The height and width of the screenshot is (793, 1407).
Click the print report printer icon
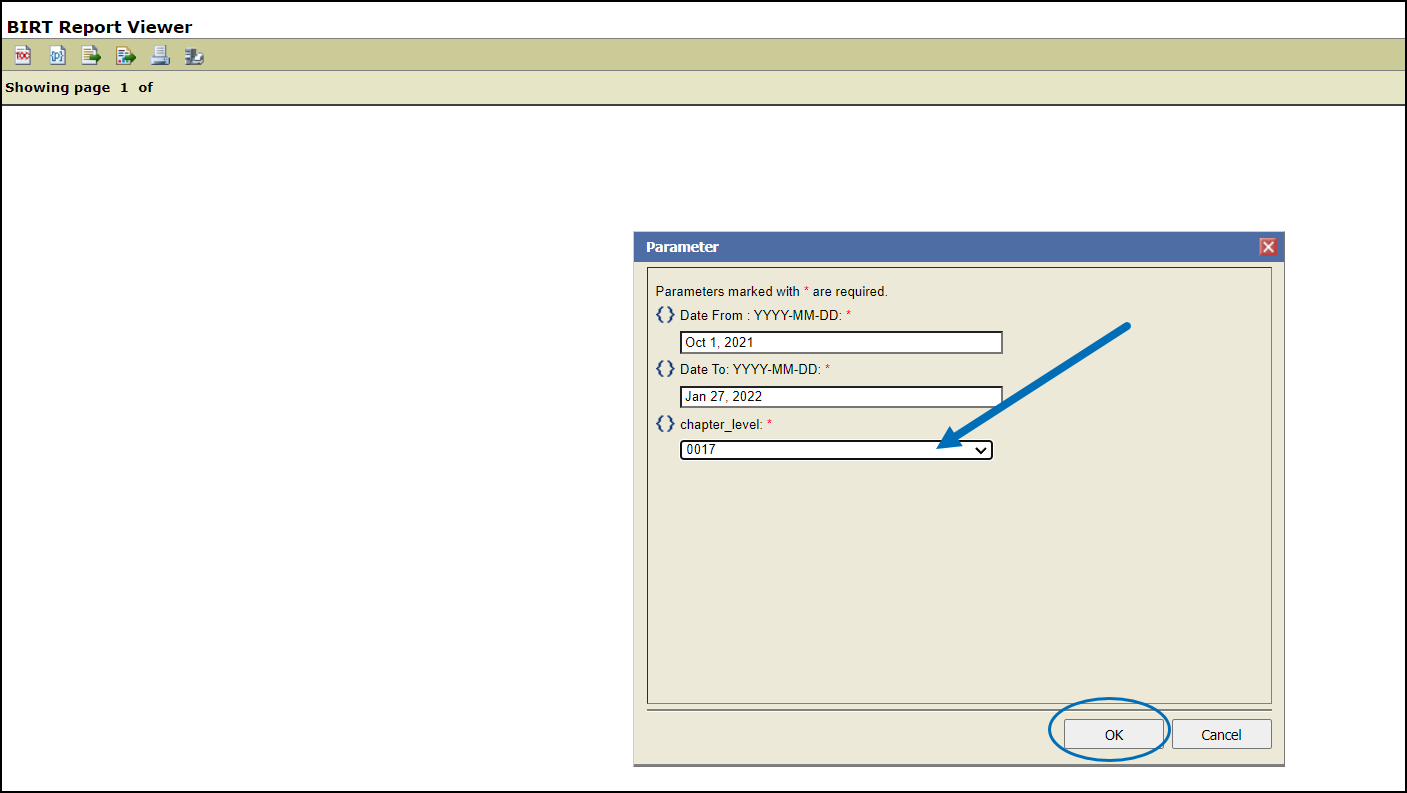click(160, 55)
